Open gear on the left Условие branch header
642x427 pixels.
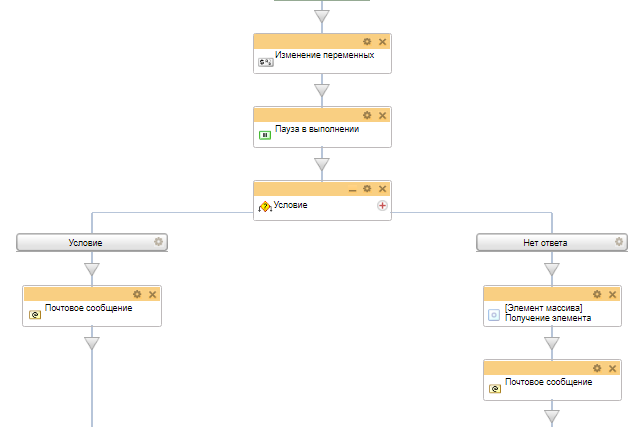158,242
